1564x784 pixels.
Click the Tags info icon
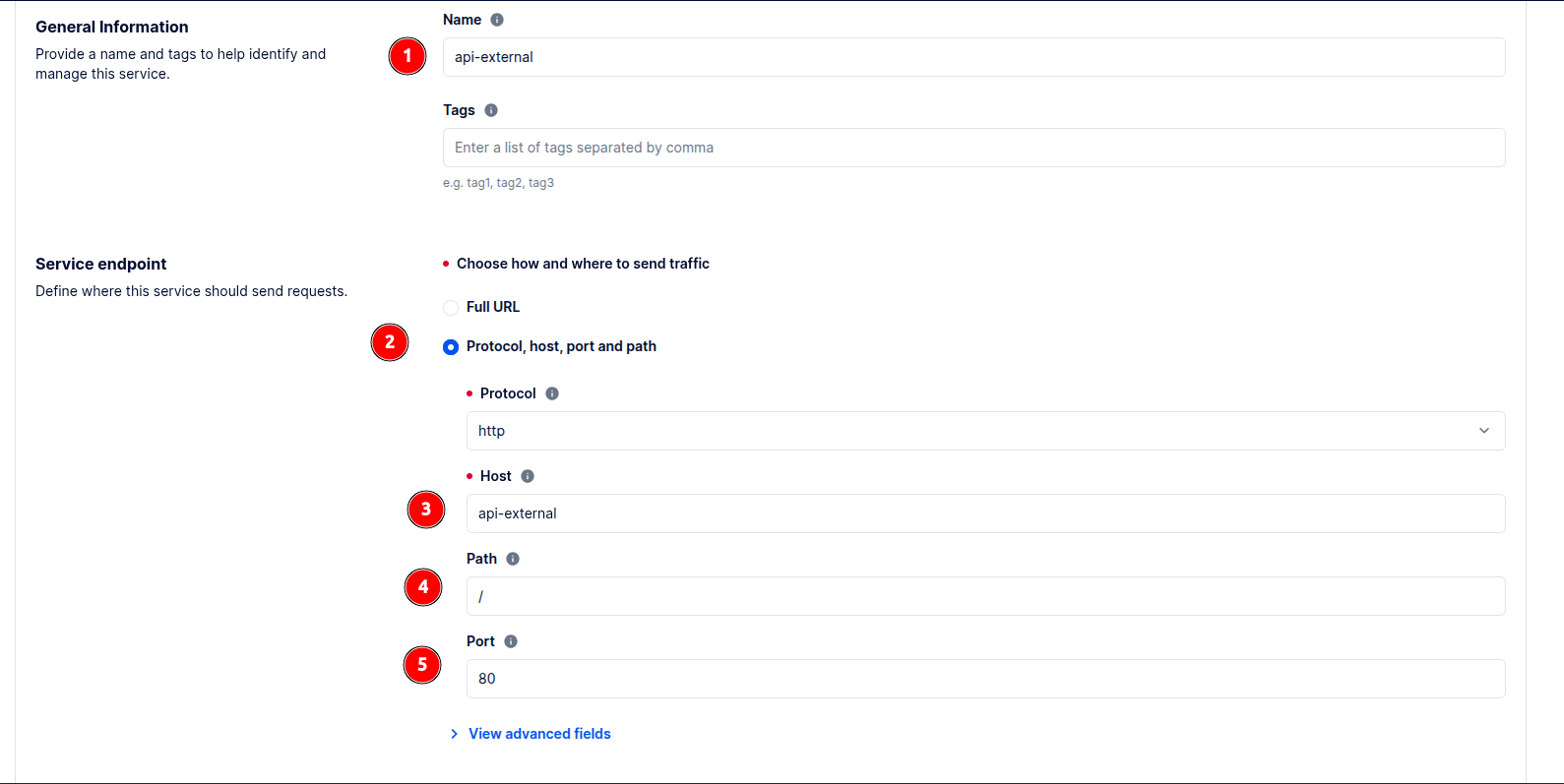pyautogui.click(x=491, y=110)
